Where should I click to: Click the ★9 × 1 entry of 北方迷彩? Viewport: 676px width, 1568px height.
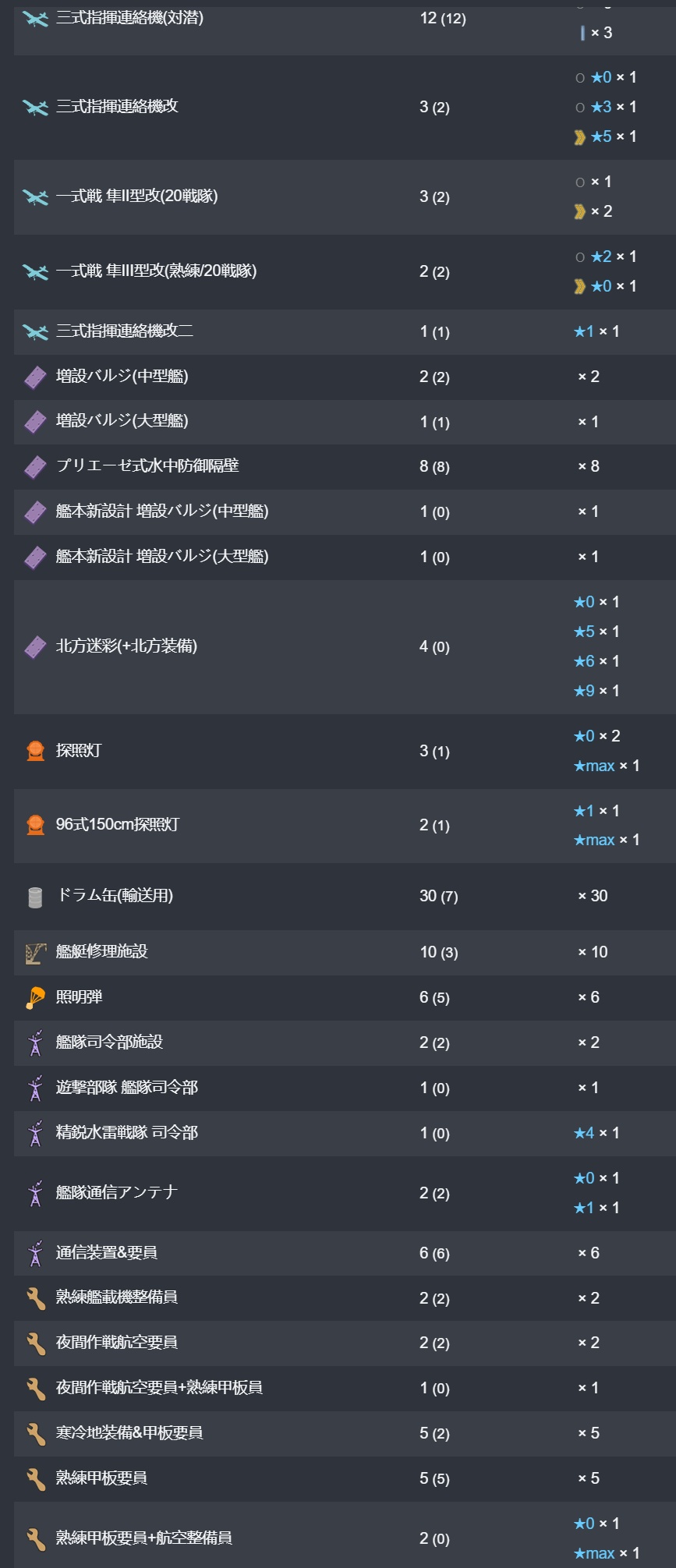596,691
